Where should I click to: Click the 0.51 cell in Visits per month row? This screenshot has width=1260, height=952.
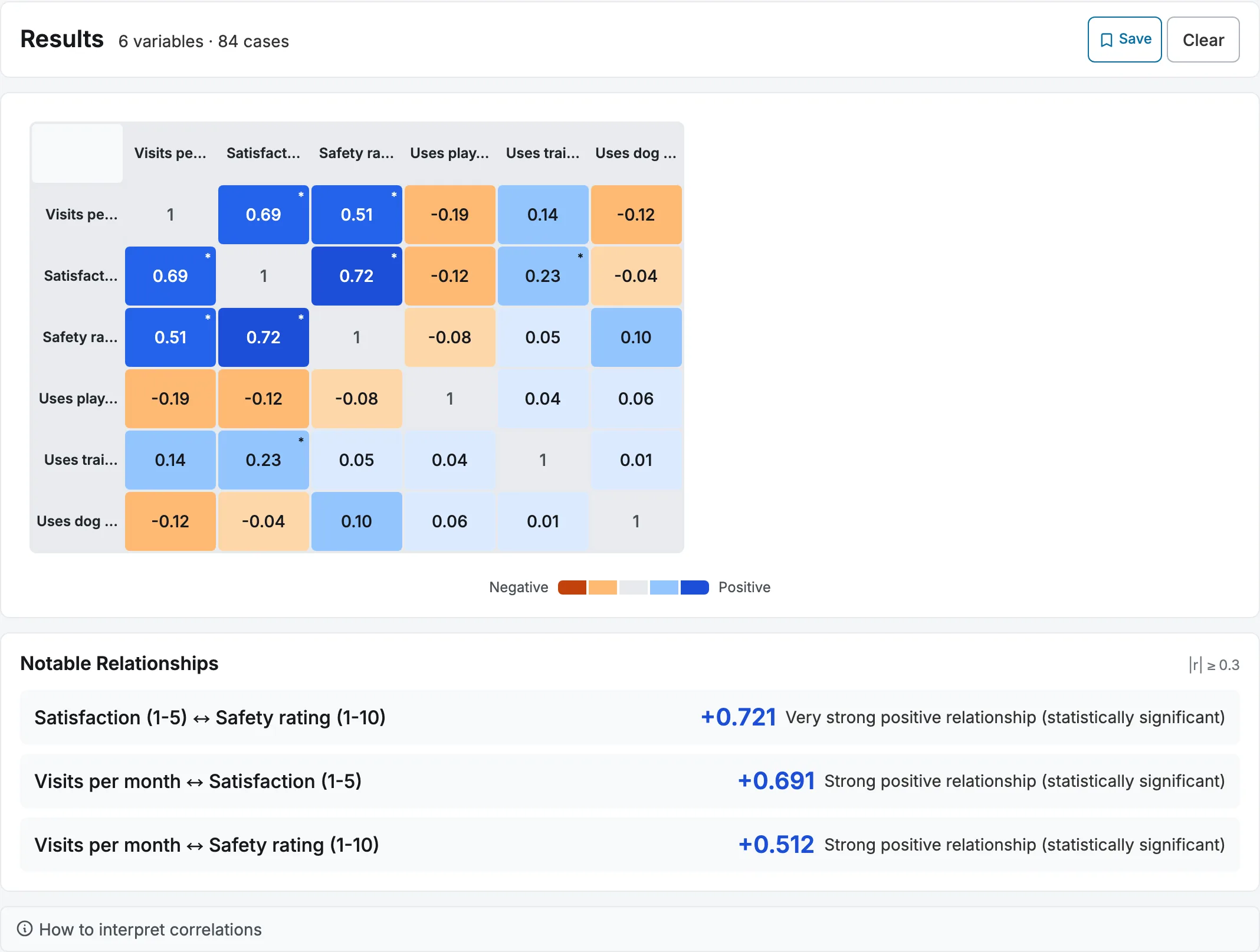[357, 215]
